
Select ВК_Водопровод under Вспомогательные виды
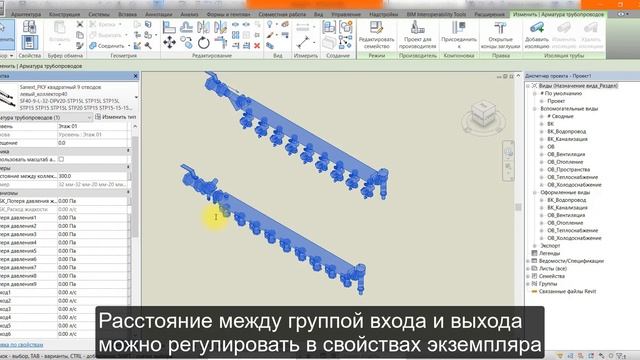pos(566,131)
